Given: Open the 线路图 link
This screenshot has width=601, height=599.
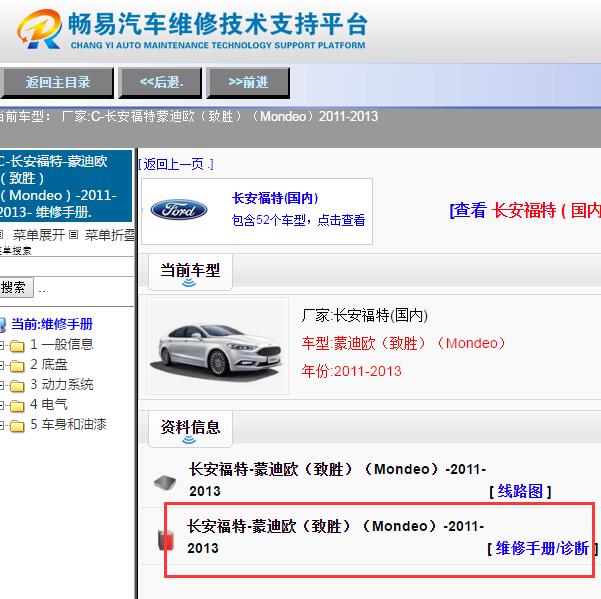Looking at the screenshot, I should pyautogui.click(x=520, y=491).
